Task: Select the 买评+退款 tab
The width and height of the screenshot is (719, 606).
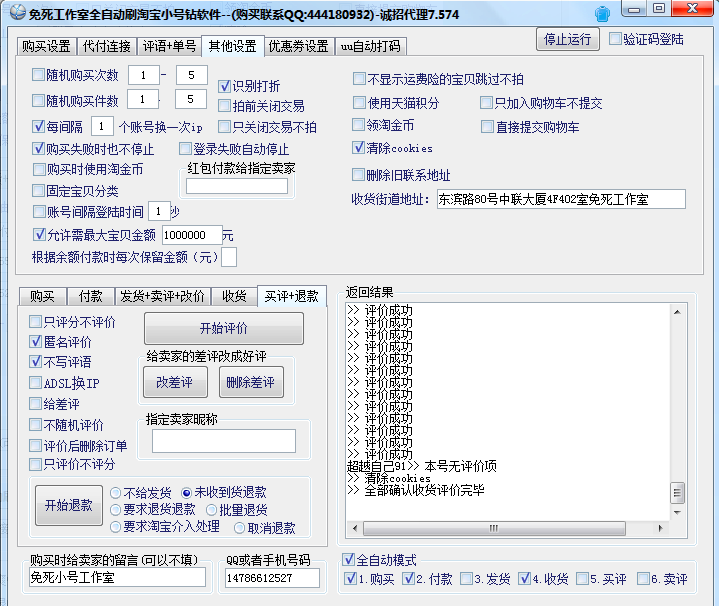Action: coord(292,296)
